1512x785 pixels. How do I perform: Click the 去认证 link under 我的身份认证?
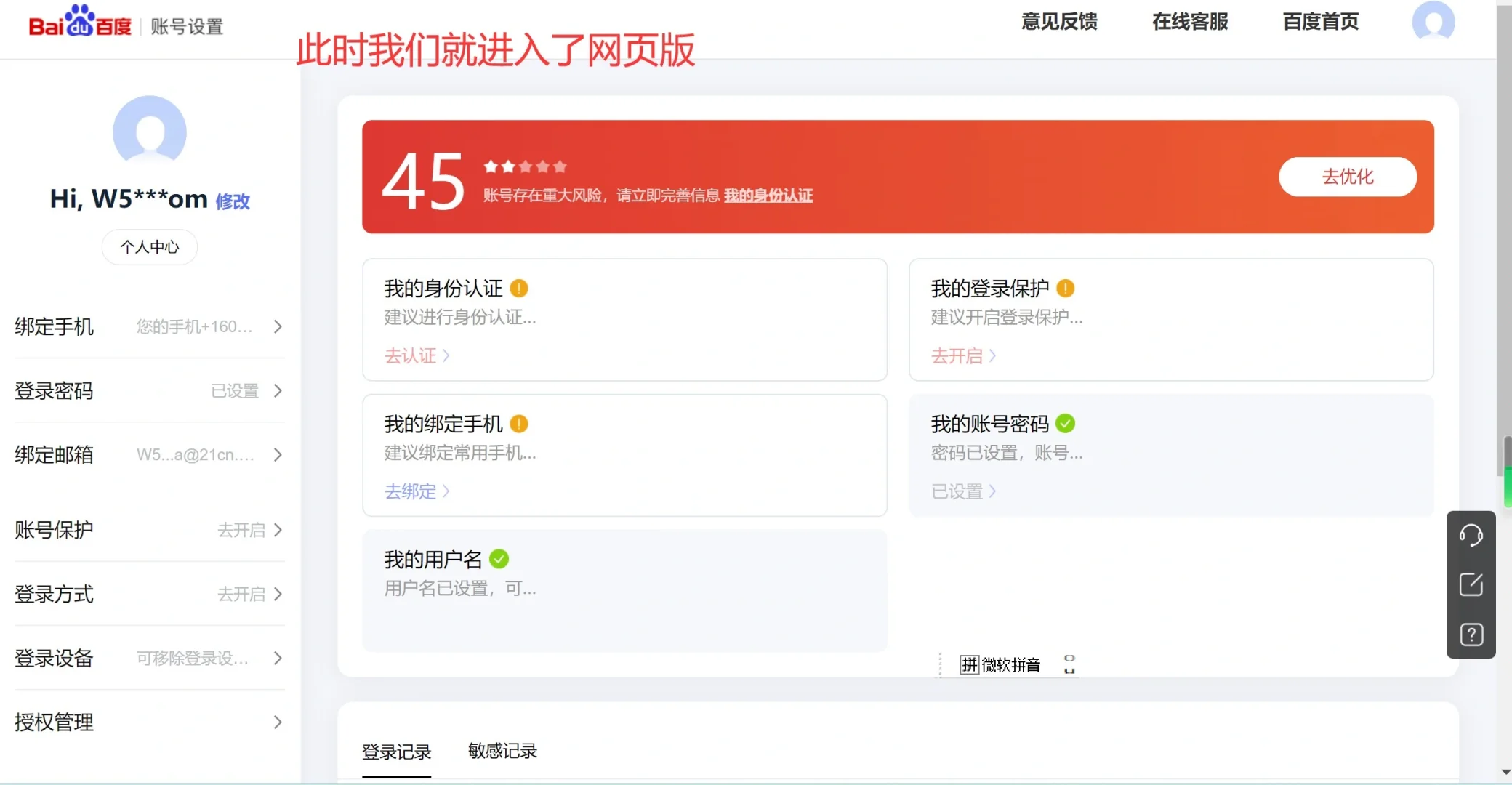(411, 355)
